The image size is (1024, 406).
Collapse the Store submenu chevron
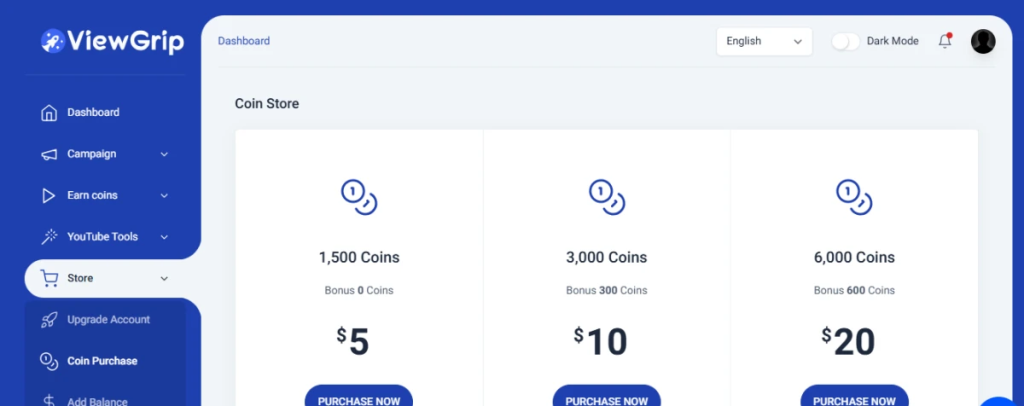164,279
